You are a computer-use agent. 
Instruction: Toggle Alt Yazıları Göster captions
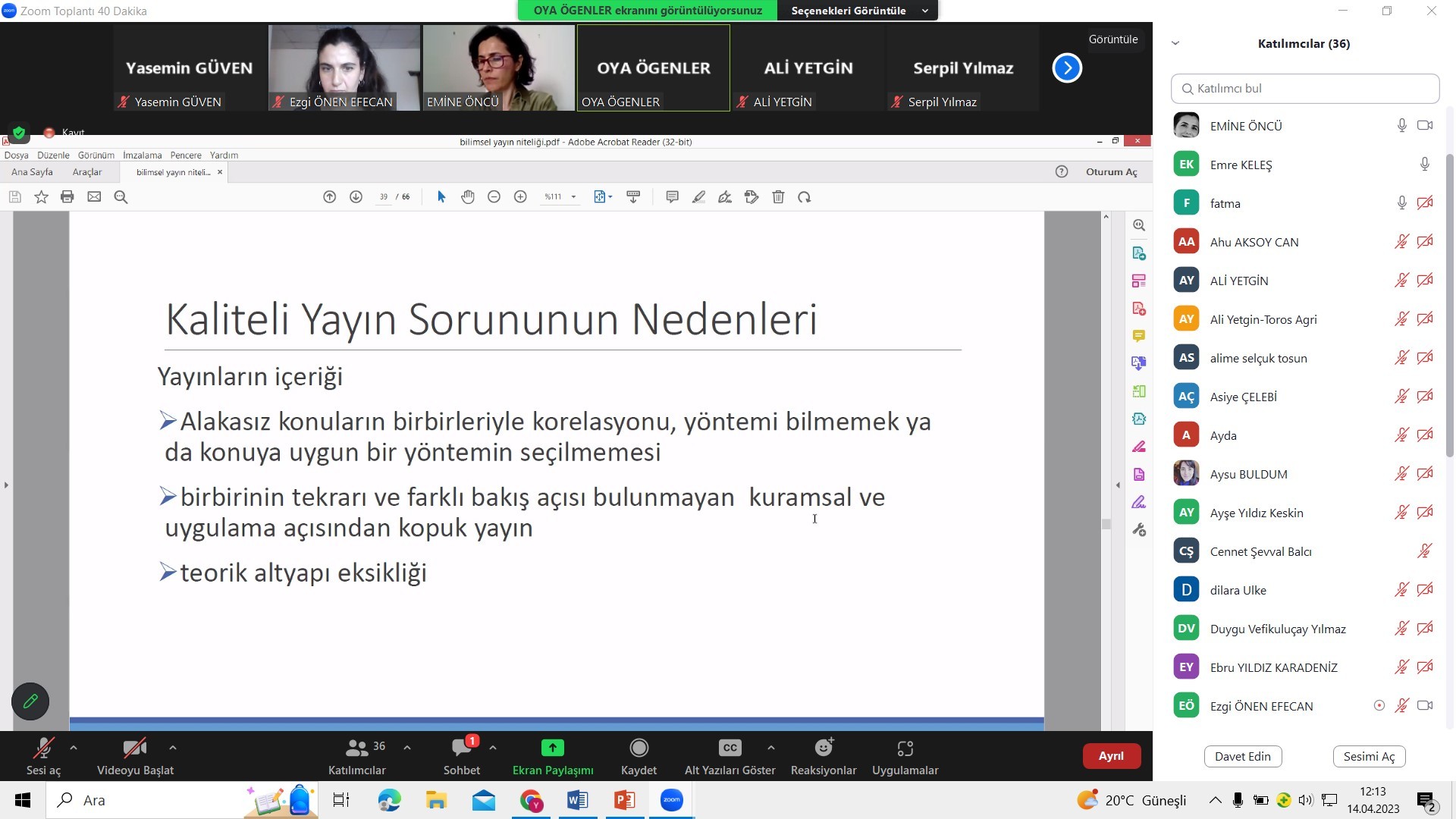click(x=730, y=748)
